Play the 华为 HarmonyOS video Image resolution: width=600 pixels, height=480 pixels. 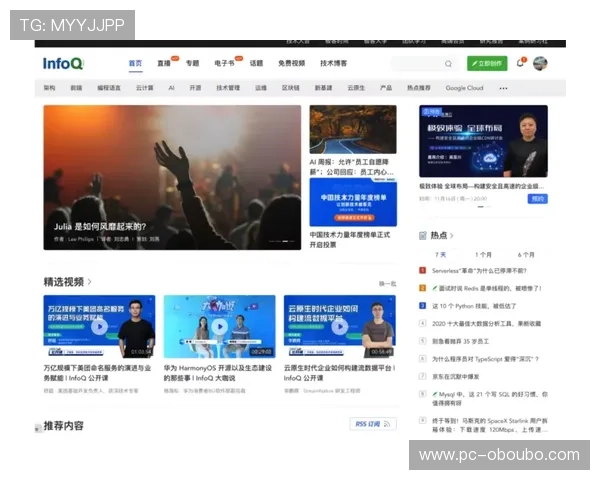[x=220, y=327]
